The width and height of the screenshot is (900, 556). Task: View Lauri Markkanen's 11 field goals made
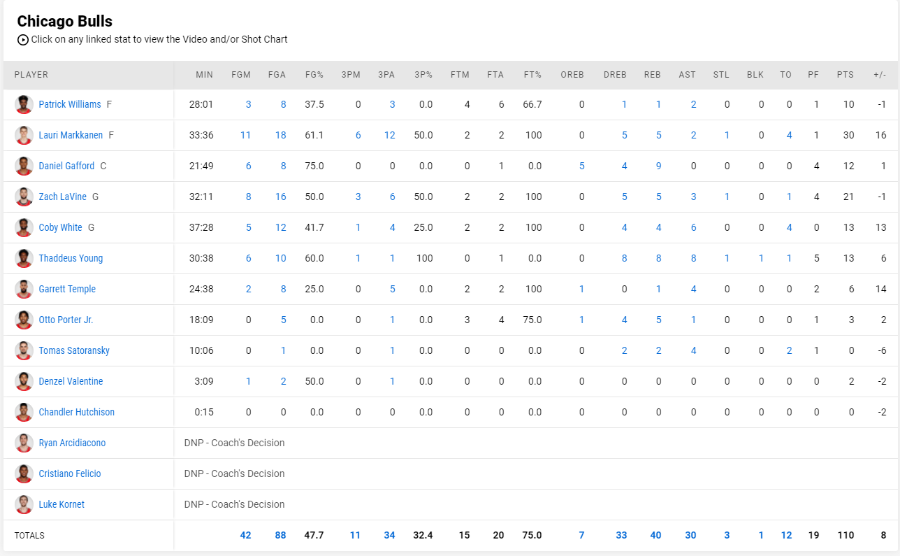pos(245,135)
